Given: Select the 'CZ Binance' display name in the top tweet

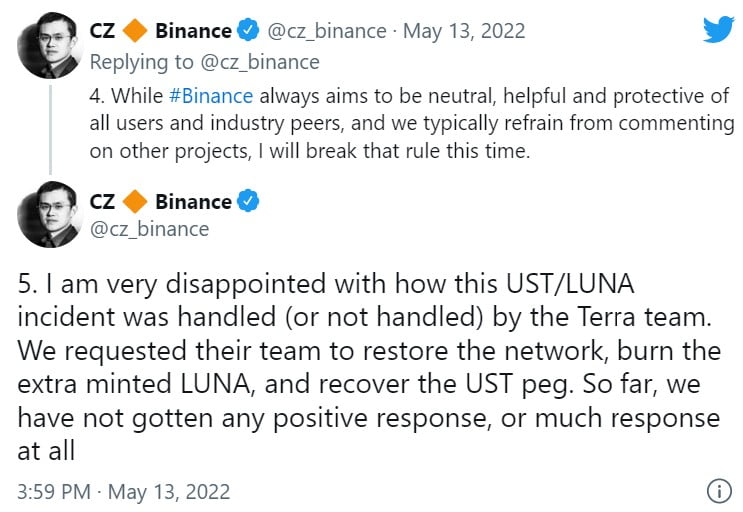Looking at the screenshot, I should point(160,31).
